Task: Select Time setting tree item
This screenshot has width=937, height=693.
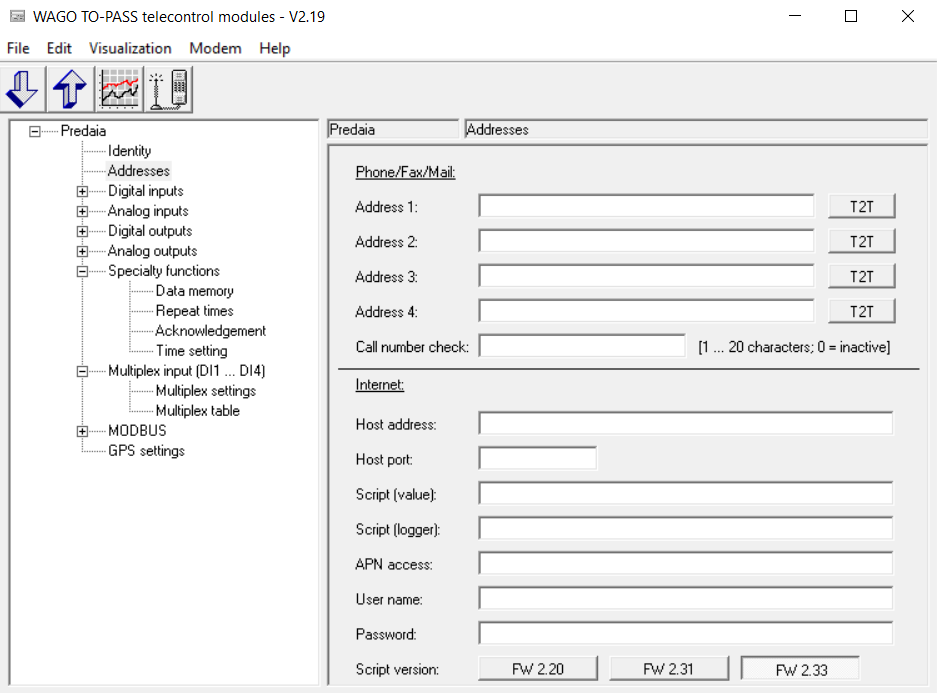Action: coord(192,351)
